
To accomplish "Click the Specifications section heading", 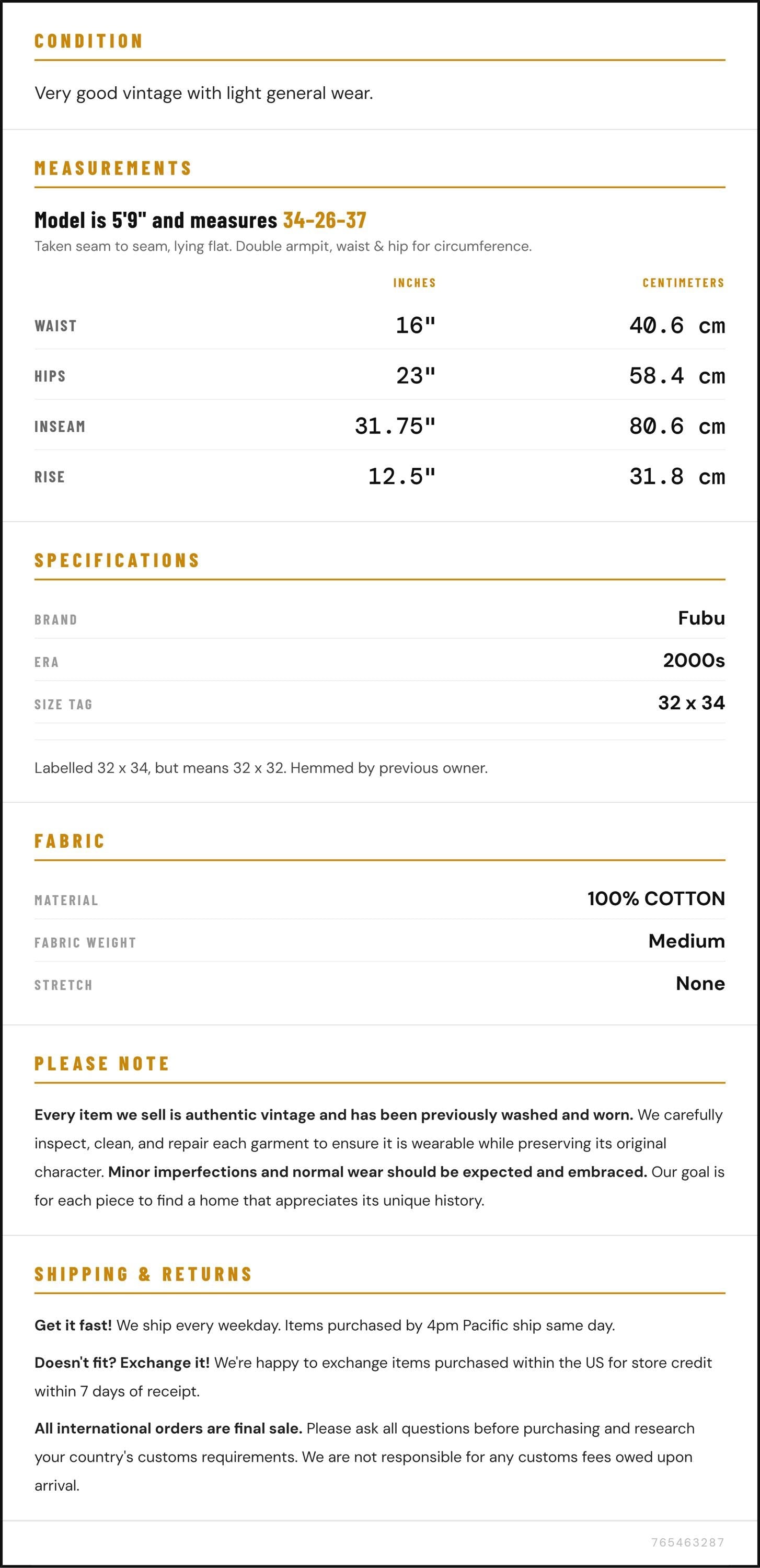I will (x=118, y=561).
